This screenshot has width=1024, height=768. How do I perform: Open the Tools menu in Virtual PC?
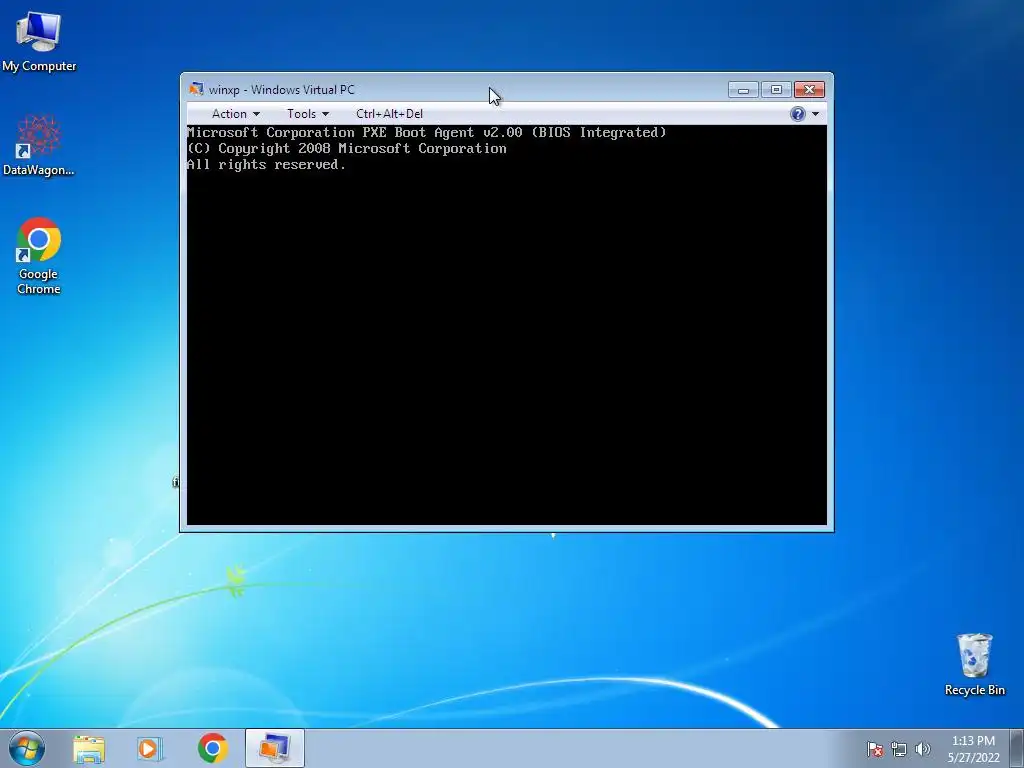308,114
